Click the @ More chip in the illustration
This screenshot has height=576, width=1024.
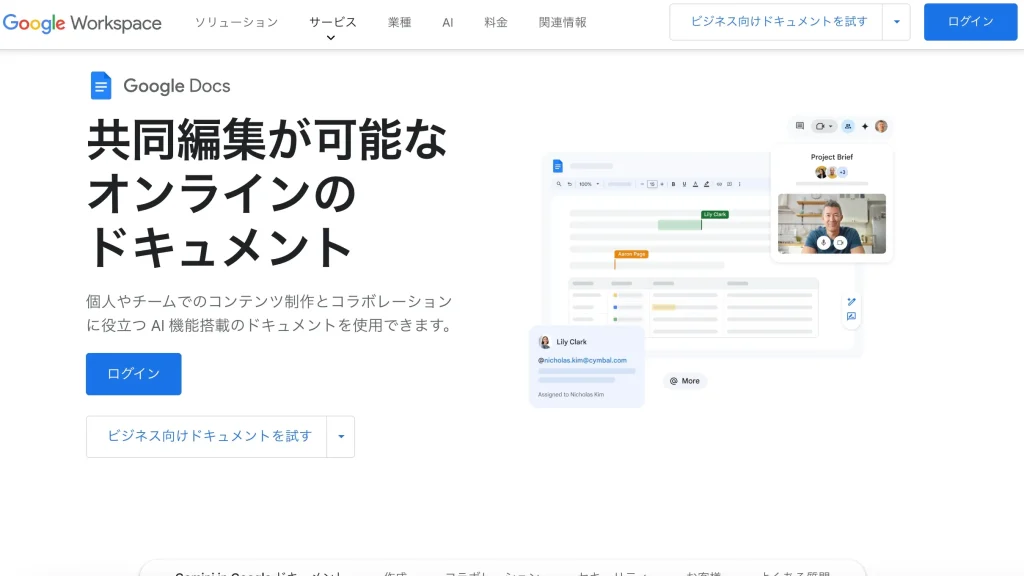[x=684, y=381]
